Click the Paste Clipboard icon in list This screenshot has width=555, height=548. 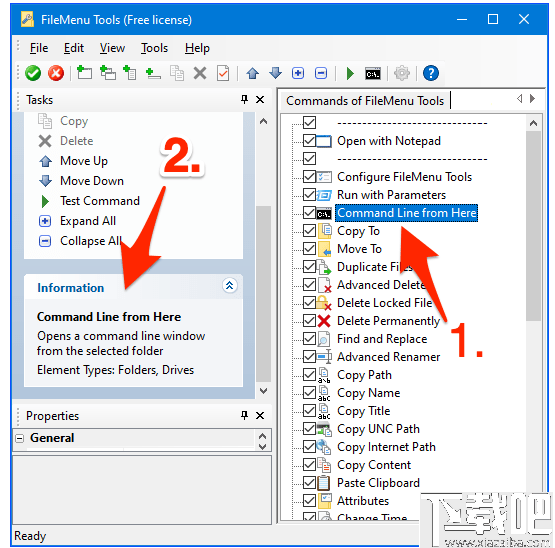click(x=324, y=483)
